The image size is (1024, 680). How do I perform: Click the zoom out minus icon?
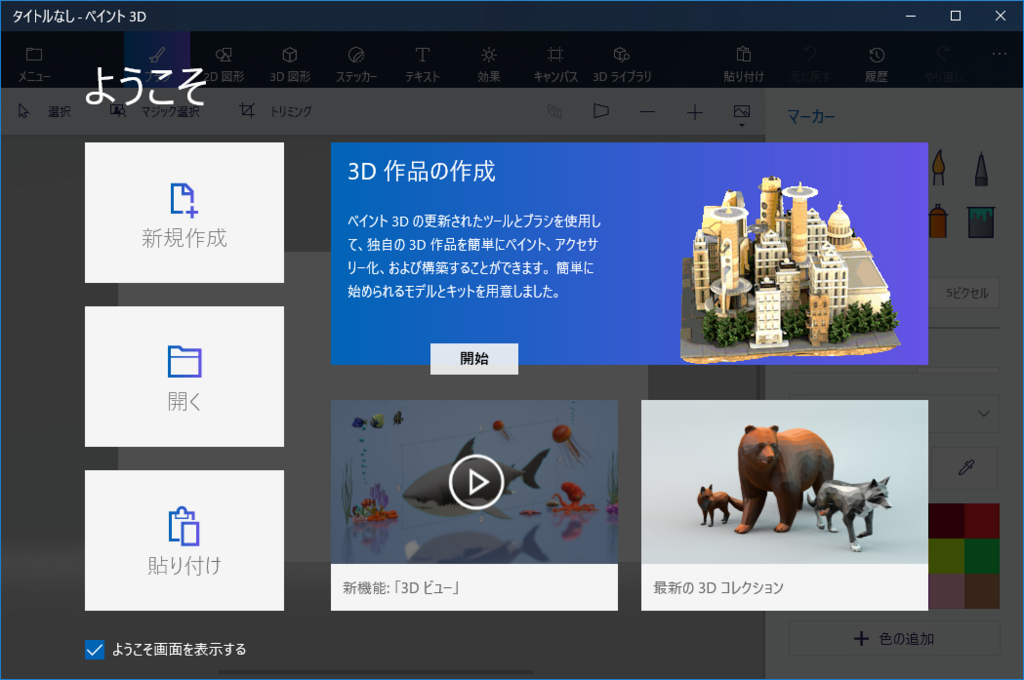(648, 112)
